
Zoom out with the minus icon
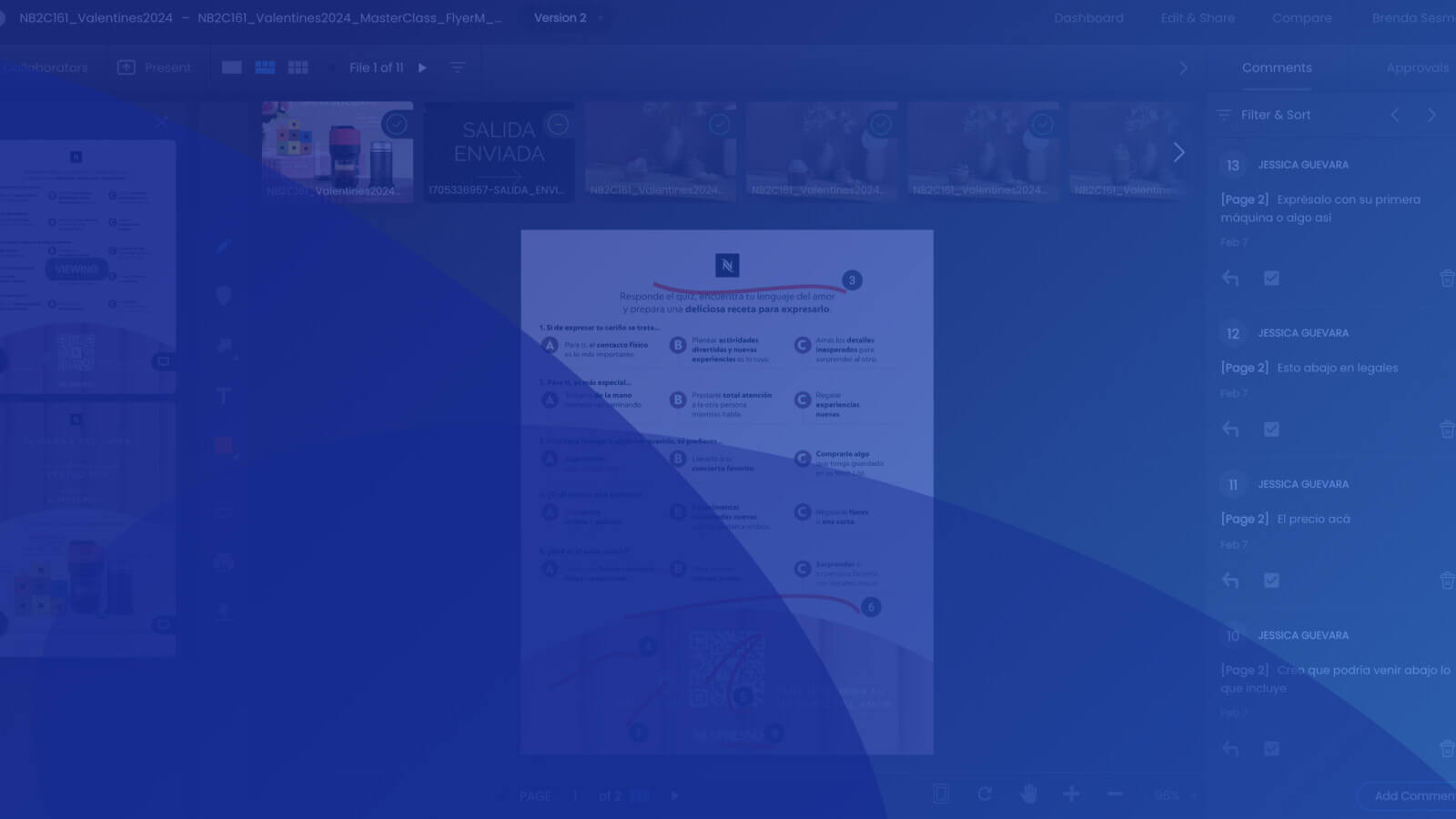click(x=1115, y=794)
